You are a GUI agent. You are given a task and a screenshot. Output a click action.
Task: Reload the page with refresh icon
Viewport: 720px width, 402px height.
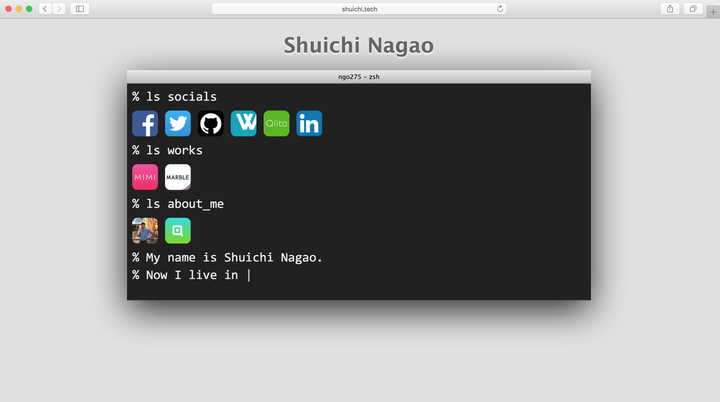pyautogui.click(x=500, y=9)
